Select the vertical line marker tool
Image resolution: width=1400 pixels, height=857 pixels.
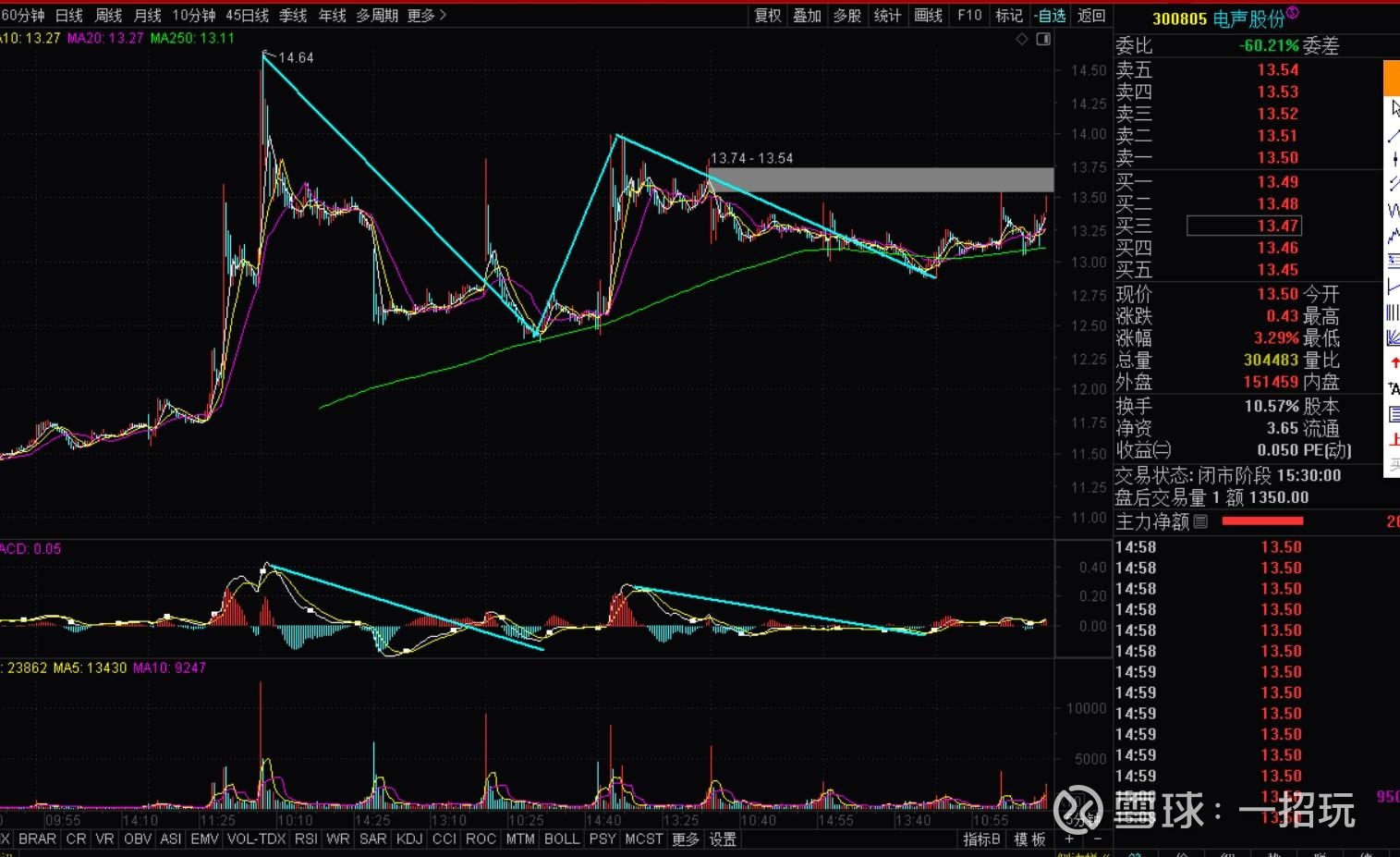(1394, 159)
